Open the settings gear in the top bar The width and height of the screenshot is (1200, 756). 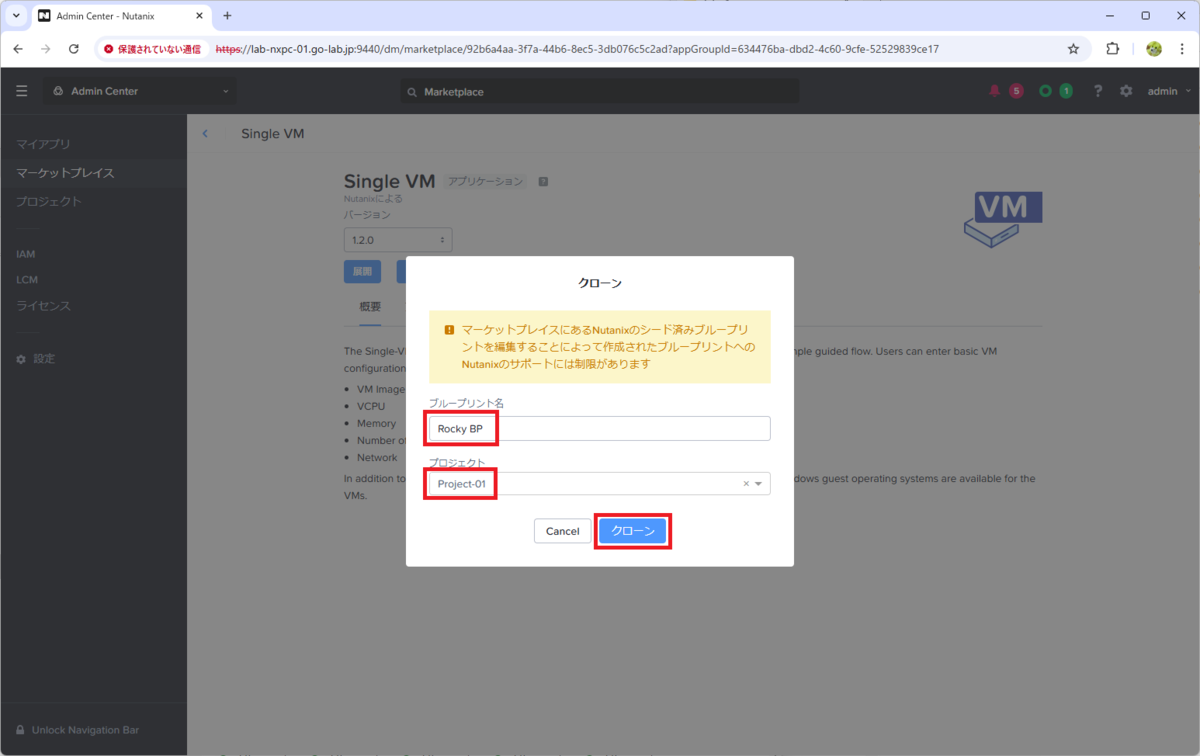[1126, 91]
